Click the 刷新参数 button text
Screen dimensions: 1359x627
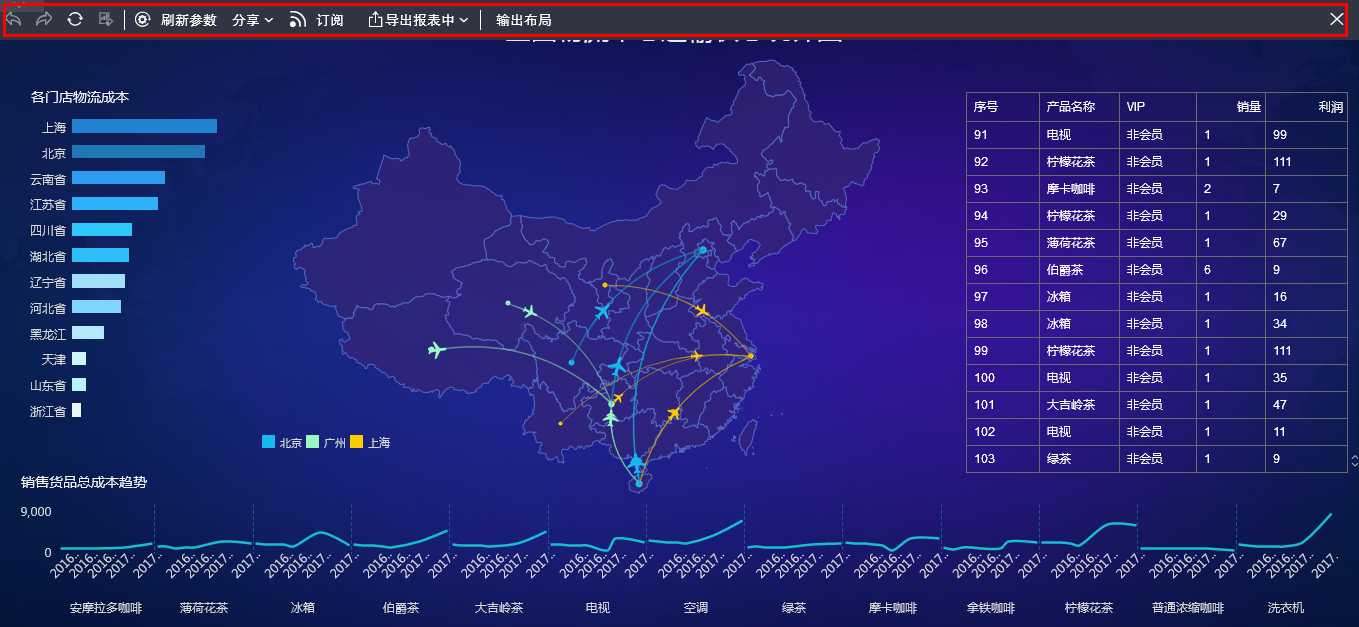point(188,19)
